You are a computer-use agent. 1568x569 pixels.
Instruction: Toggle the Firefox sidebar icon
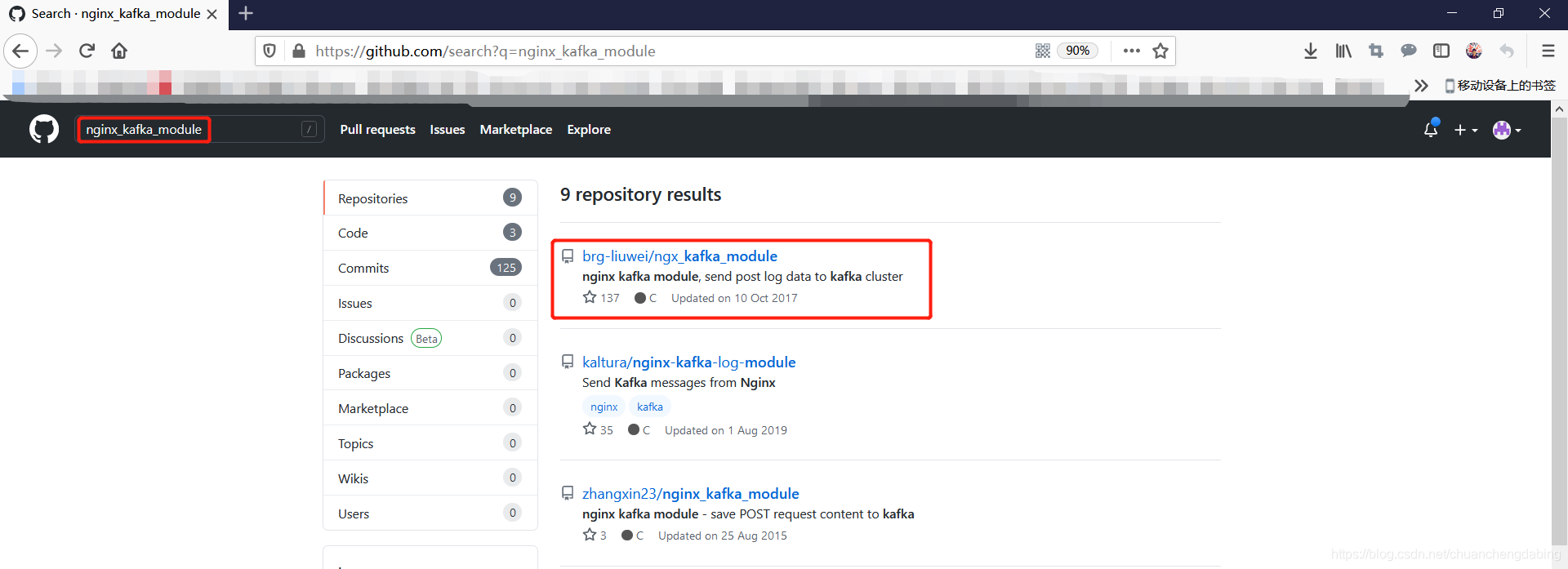click(1441, 51)
